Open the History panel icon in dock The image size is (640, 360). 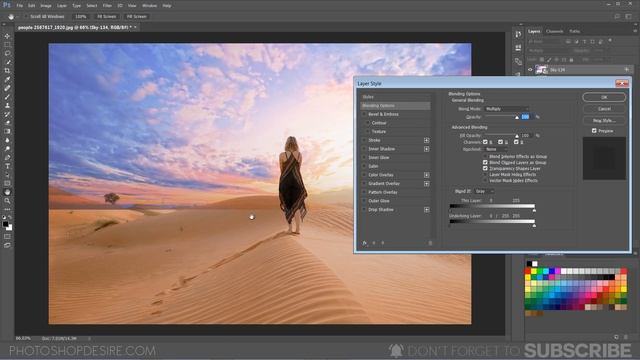tap(518, 35)
